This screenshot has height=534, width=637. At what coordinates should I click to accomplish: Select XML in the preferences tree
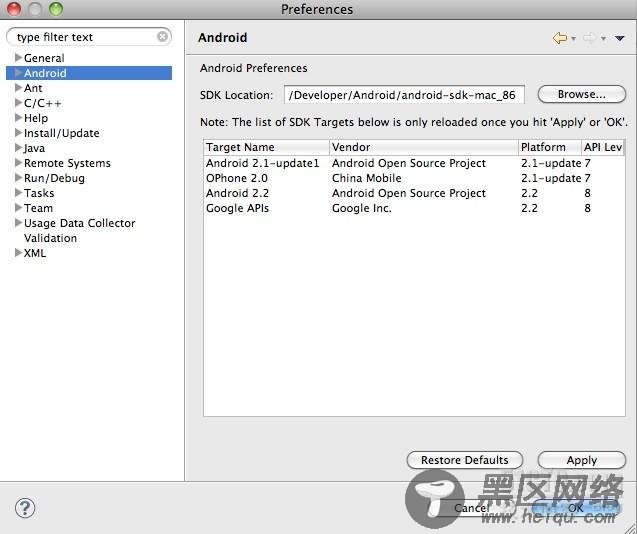[35, 253]
